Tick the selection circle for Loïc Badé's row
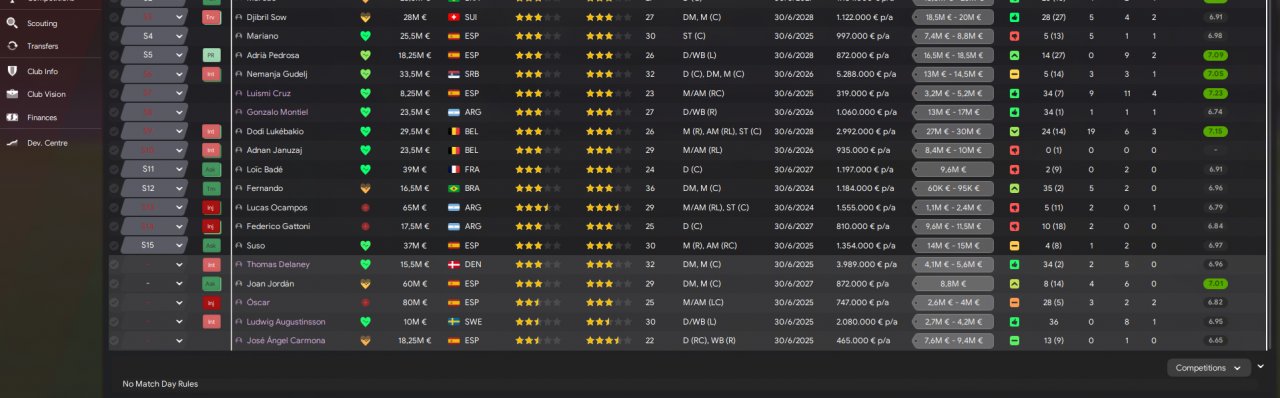The image size is (1280, 398). point(114,169)
